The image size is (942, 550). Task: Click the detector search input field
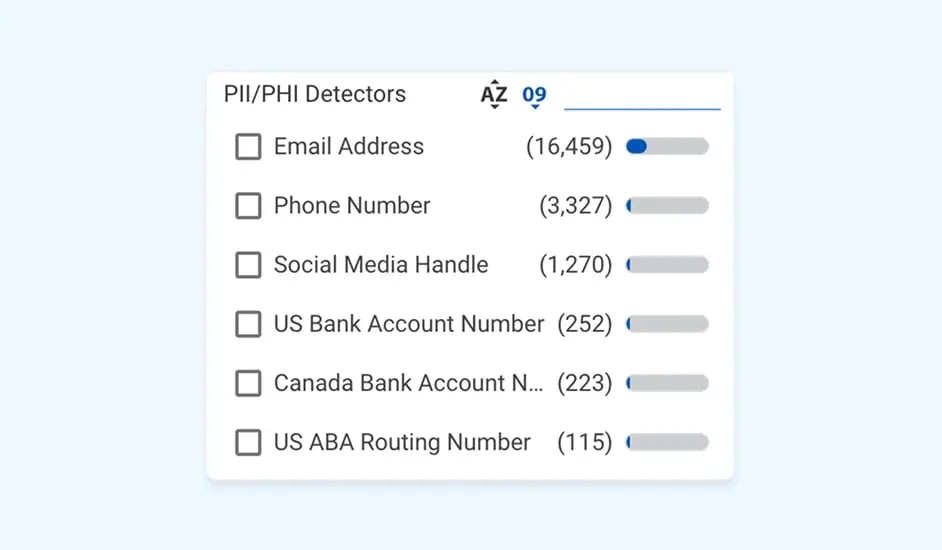pos(642,96)
